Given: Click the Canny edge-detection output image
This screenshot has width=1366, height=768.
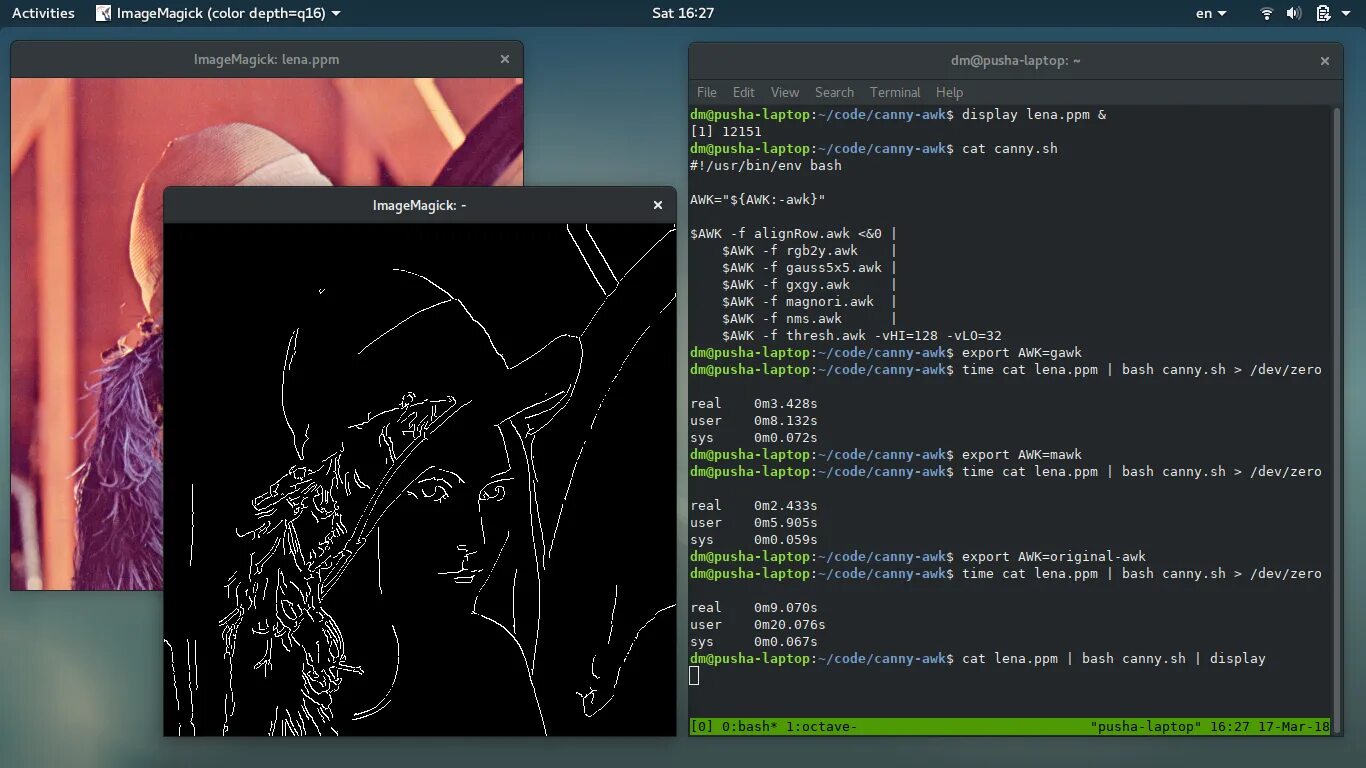Looking at the screenshot, I should 420,479.
